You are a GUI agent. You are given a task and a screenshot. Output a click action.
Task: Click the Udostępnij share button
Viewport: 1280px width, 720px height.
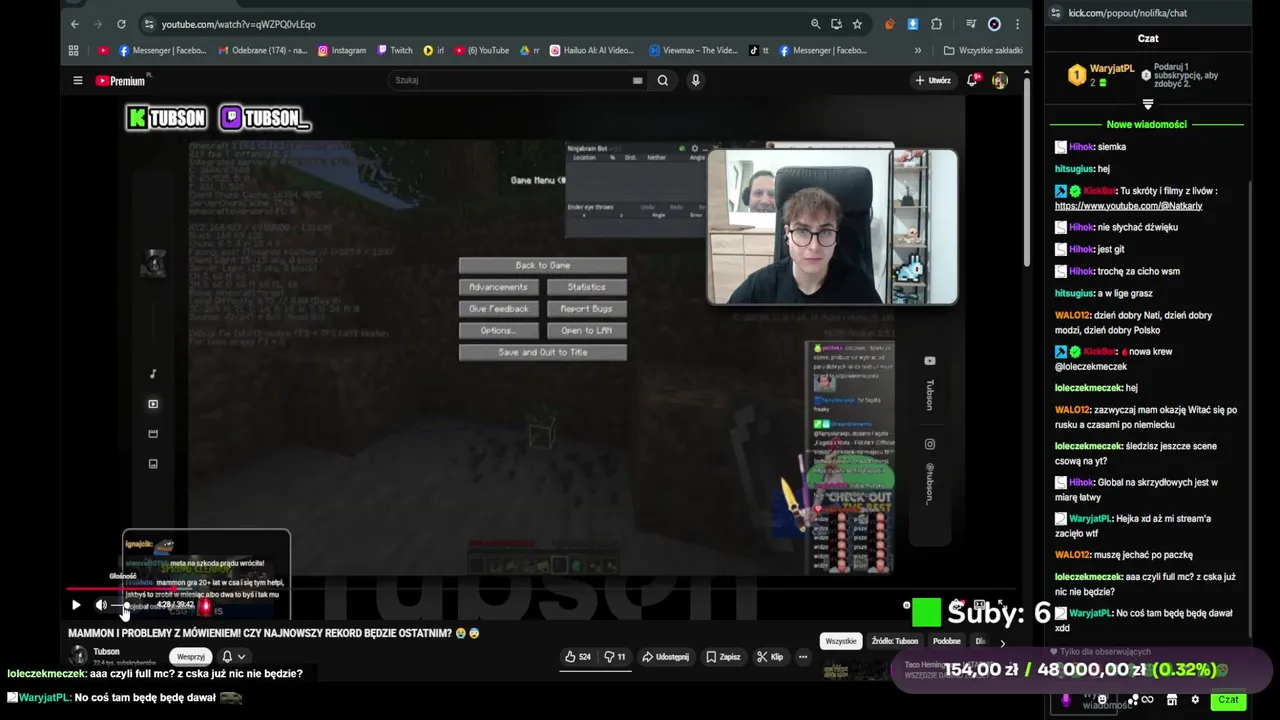[x=665, y=657]
